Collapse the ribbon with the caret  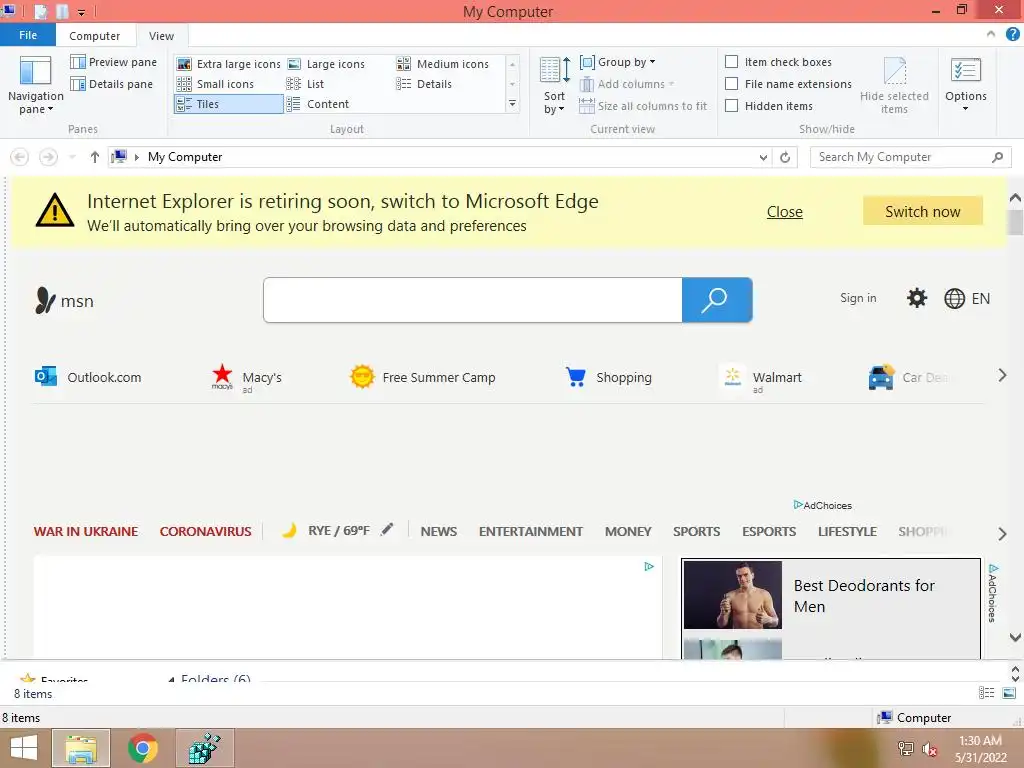click(x=991, y=35)
